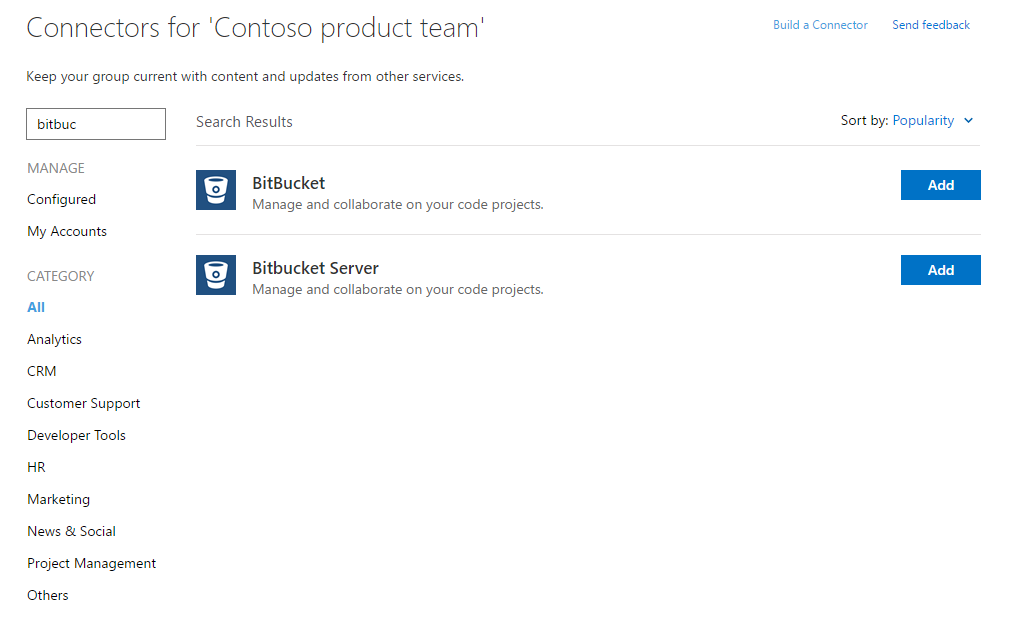
Task: Open the Send feedback link
Action: (931, 24)
